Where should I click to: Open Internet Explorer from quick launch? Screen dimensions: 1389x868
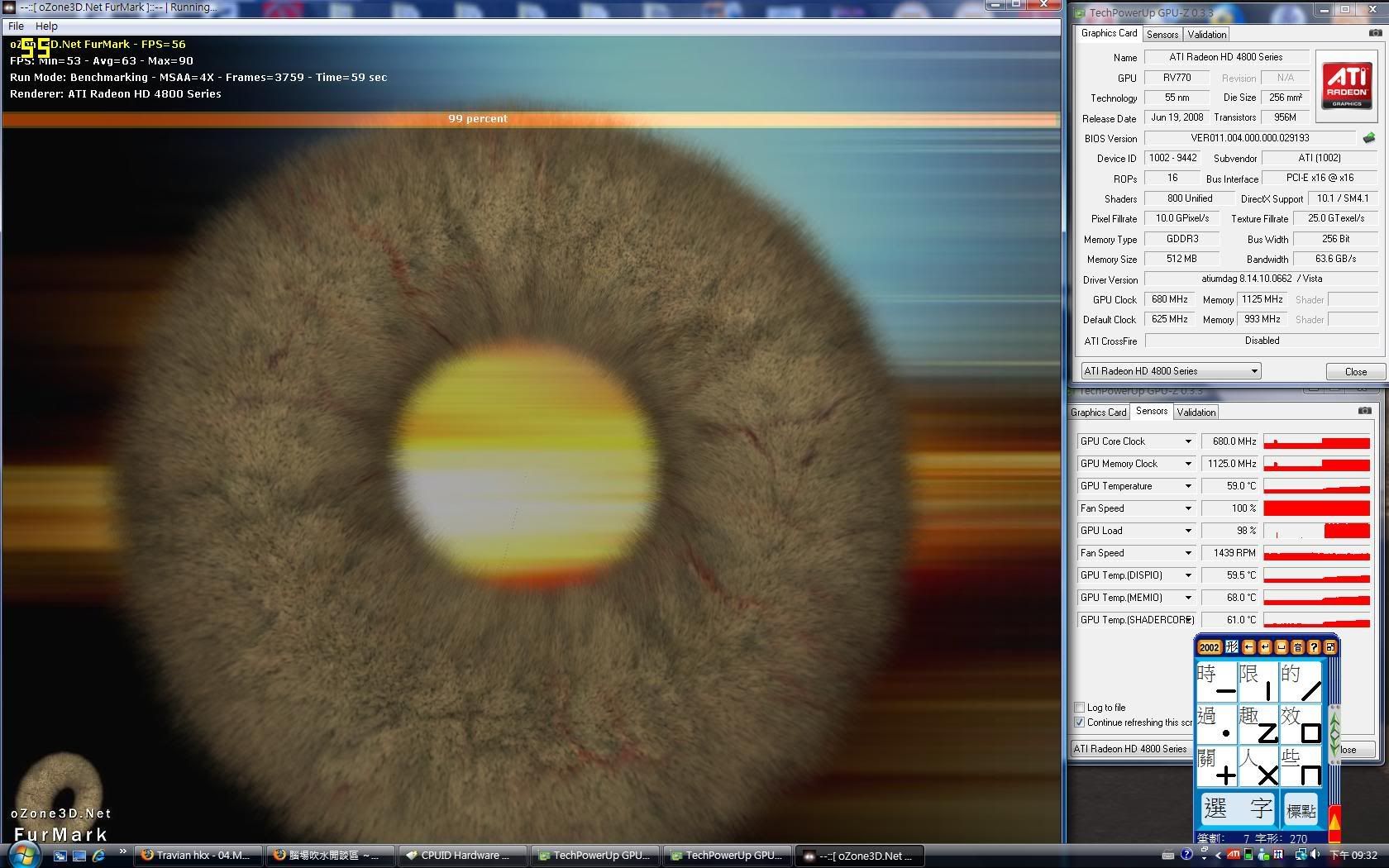[x=98, y=856]
